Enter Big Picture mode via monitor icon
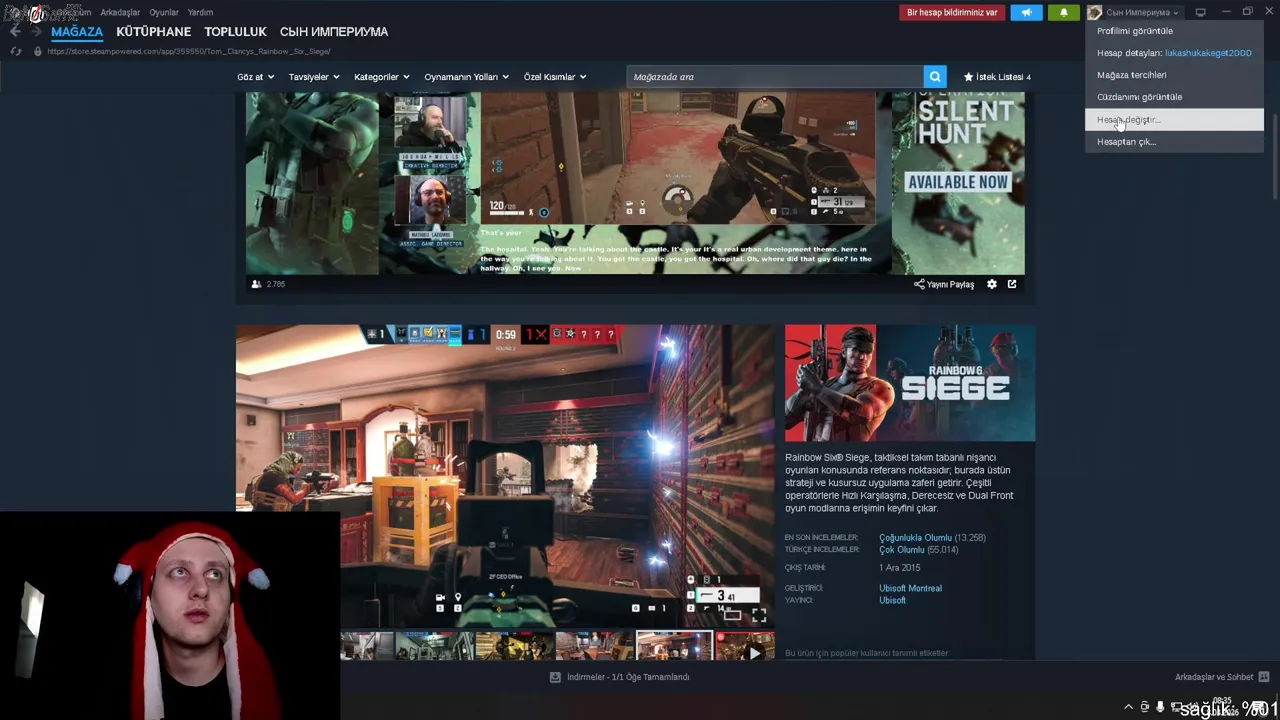This screenshot has width=1280, height=720. (x=1201, y=12)
